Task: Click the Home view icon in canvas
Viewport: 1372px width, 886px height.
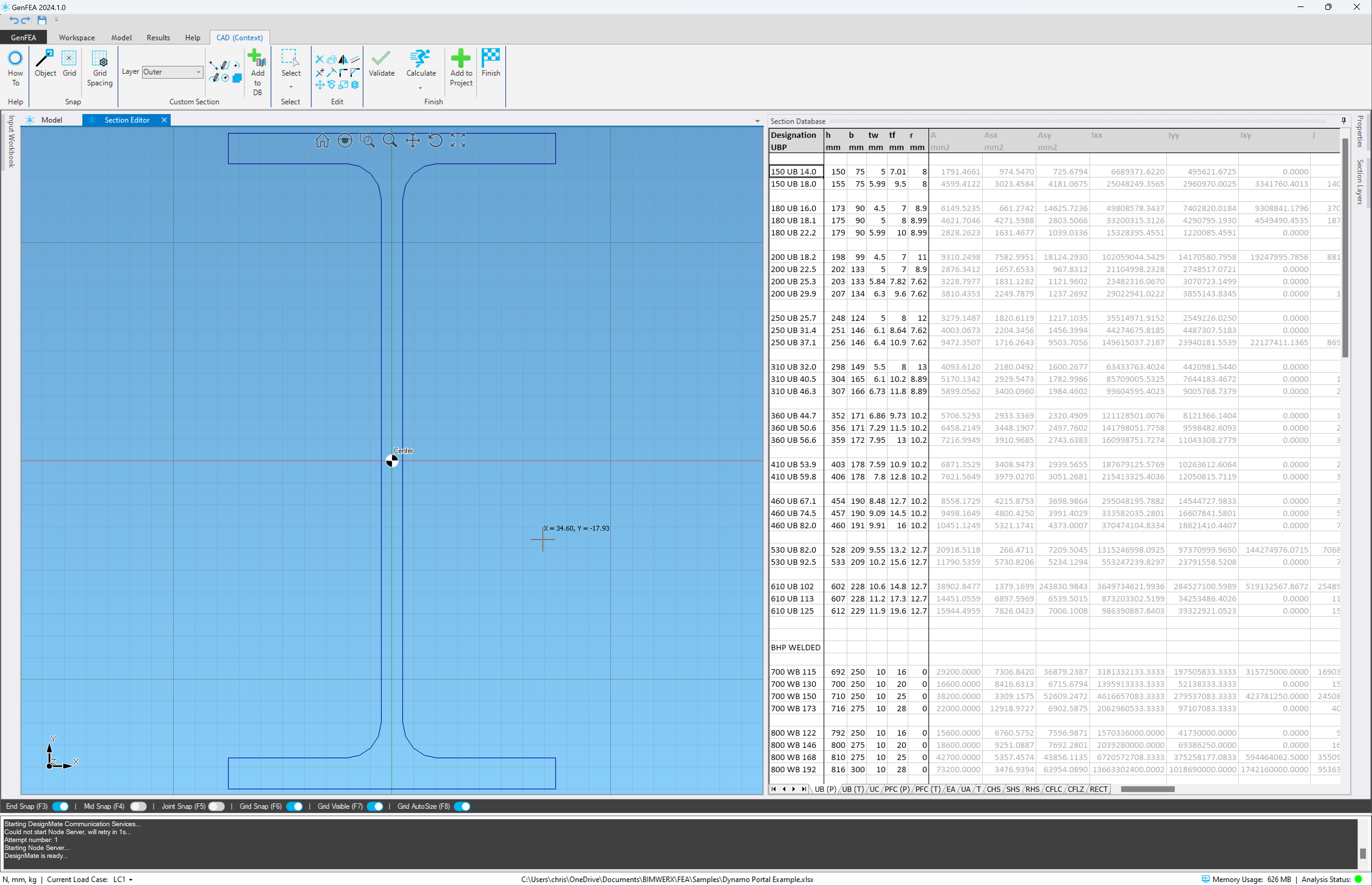Action: (322, 141)
